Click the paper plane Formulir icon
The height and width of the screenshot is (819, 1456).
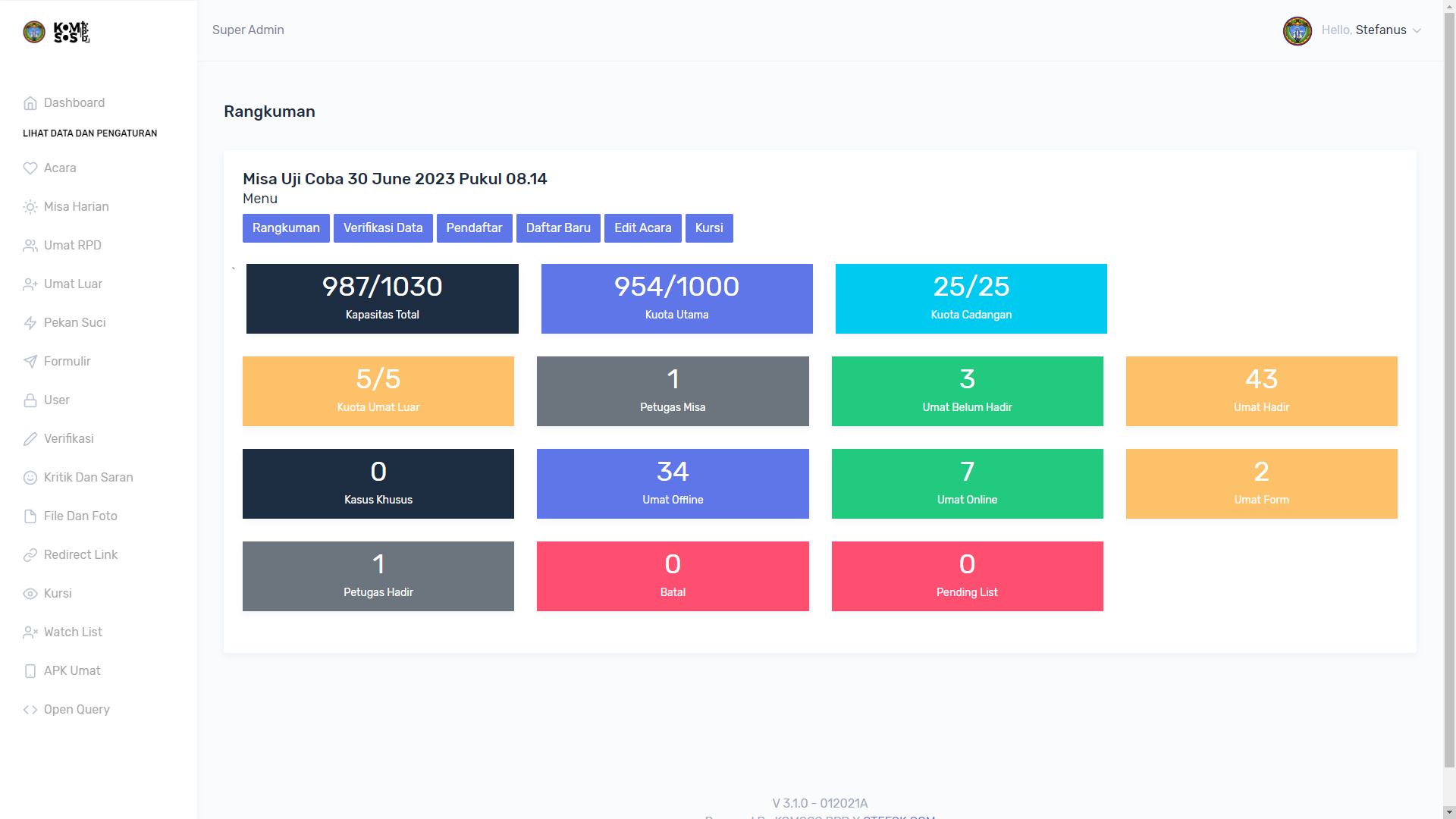pyautogui.click(x=30, y=362)
